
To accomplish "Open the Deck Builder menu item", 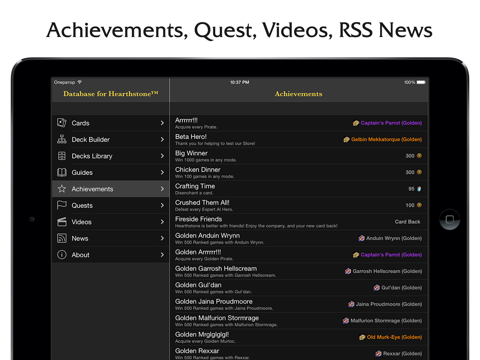I will click(x=110, y=139).
